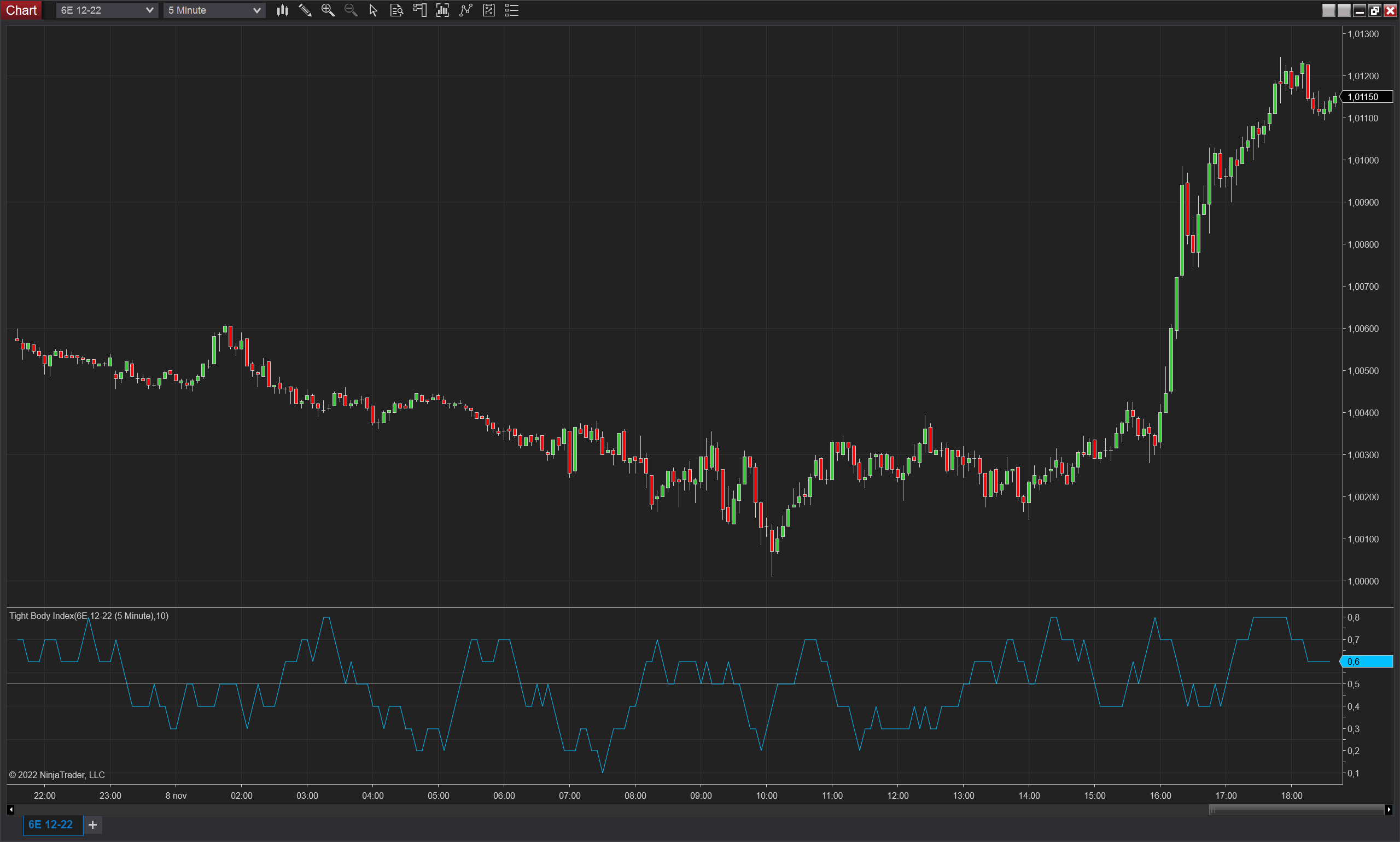This screenshot has height=842, width=1400.
Task: Click the 1,00500 price axis label
Action: (1363, 371)
